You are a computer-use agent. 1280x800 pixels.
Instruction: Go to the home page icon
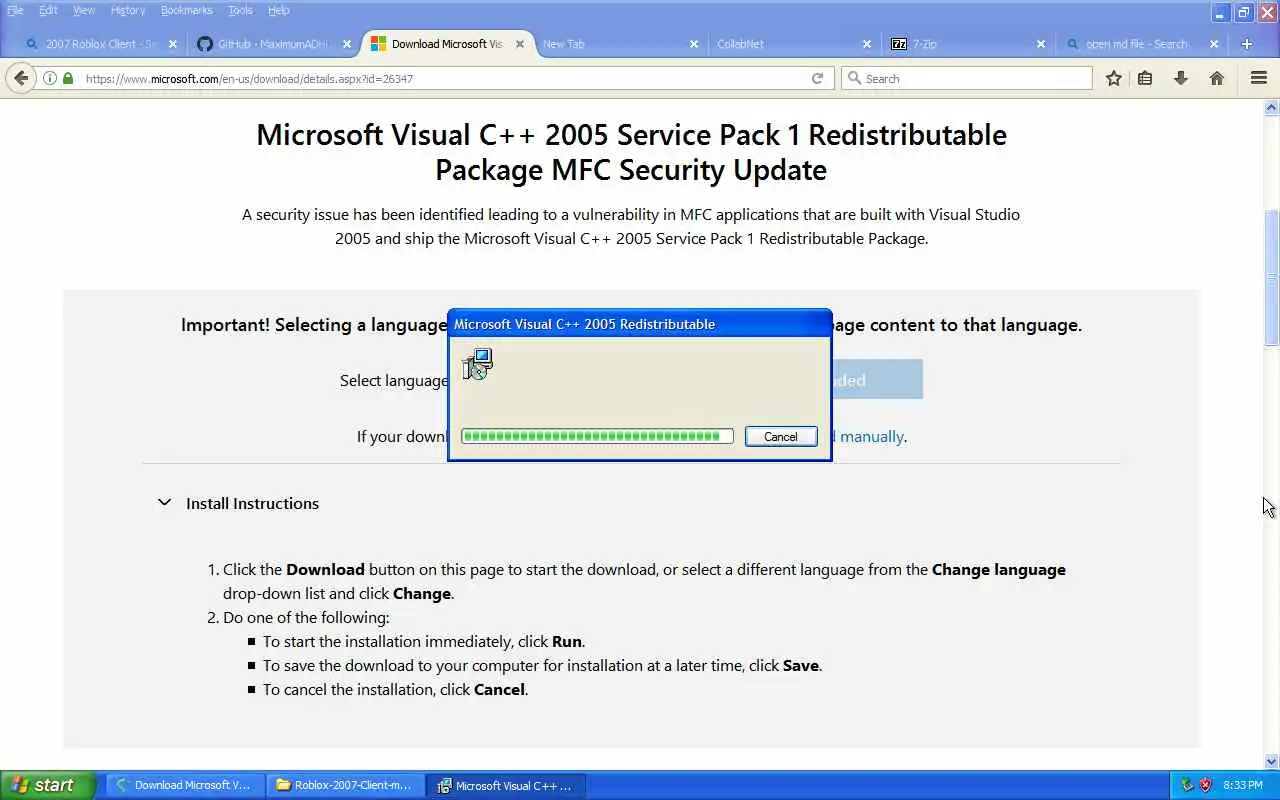coord(1217,78)
